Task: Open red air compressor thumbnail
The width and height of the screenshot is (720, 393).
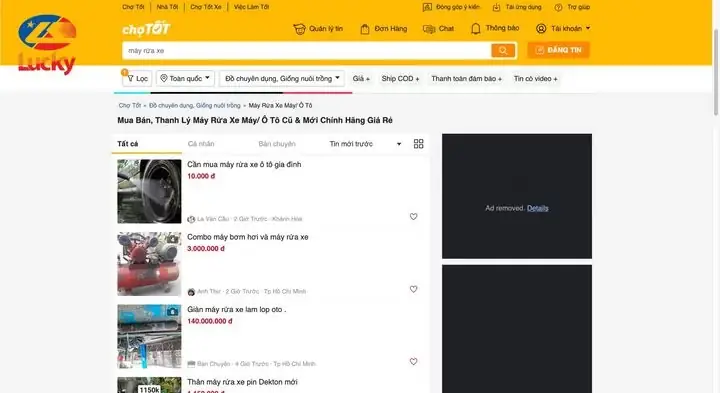Action: [x=149, y=264]
